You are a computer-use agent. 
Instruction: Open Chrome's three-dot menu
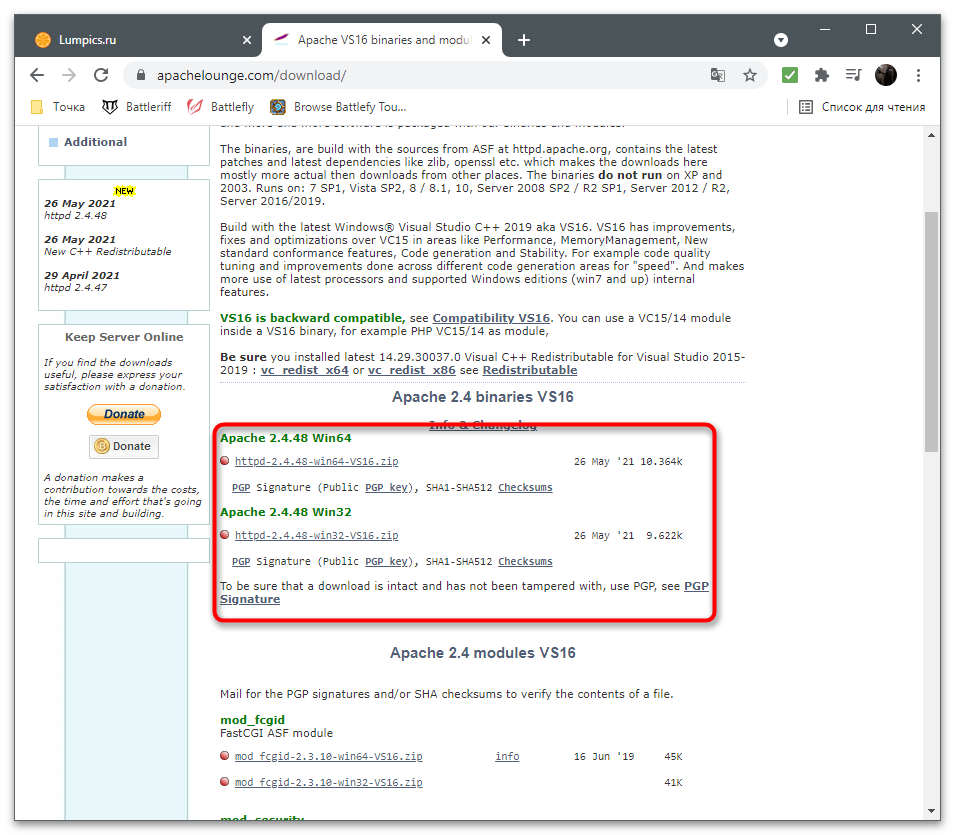pos(918,76)
